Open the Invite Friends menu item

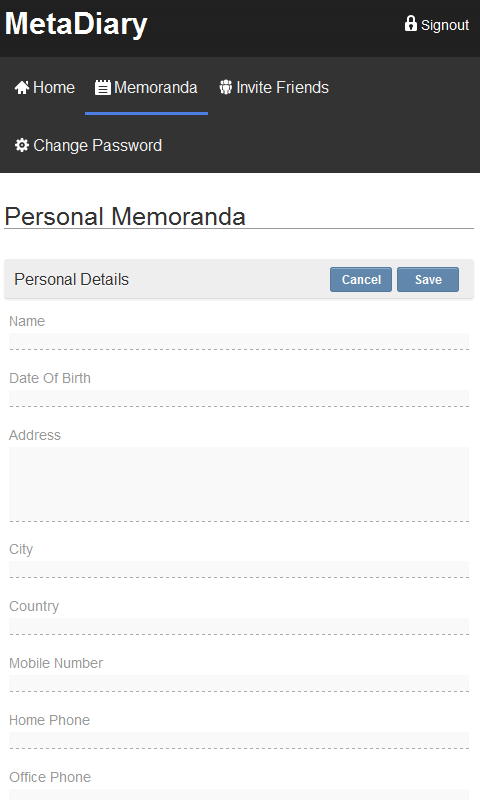click(x=274, y=88)
